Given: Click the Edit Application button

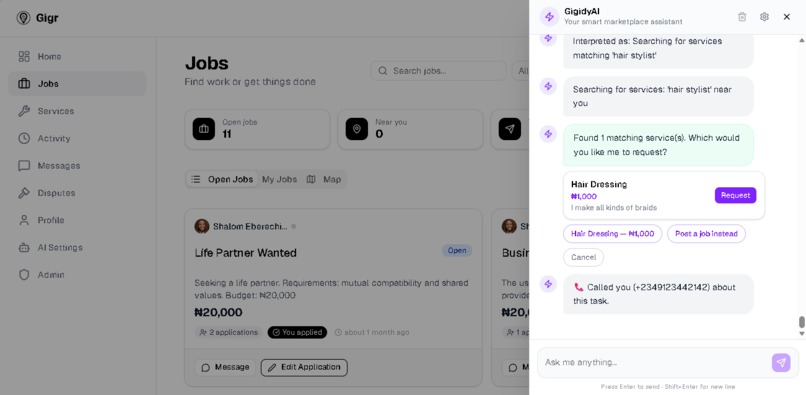Looking at the screenshot, I should [x=304, y=367].
